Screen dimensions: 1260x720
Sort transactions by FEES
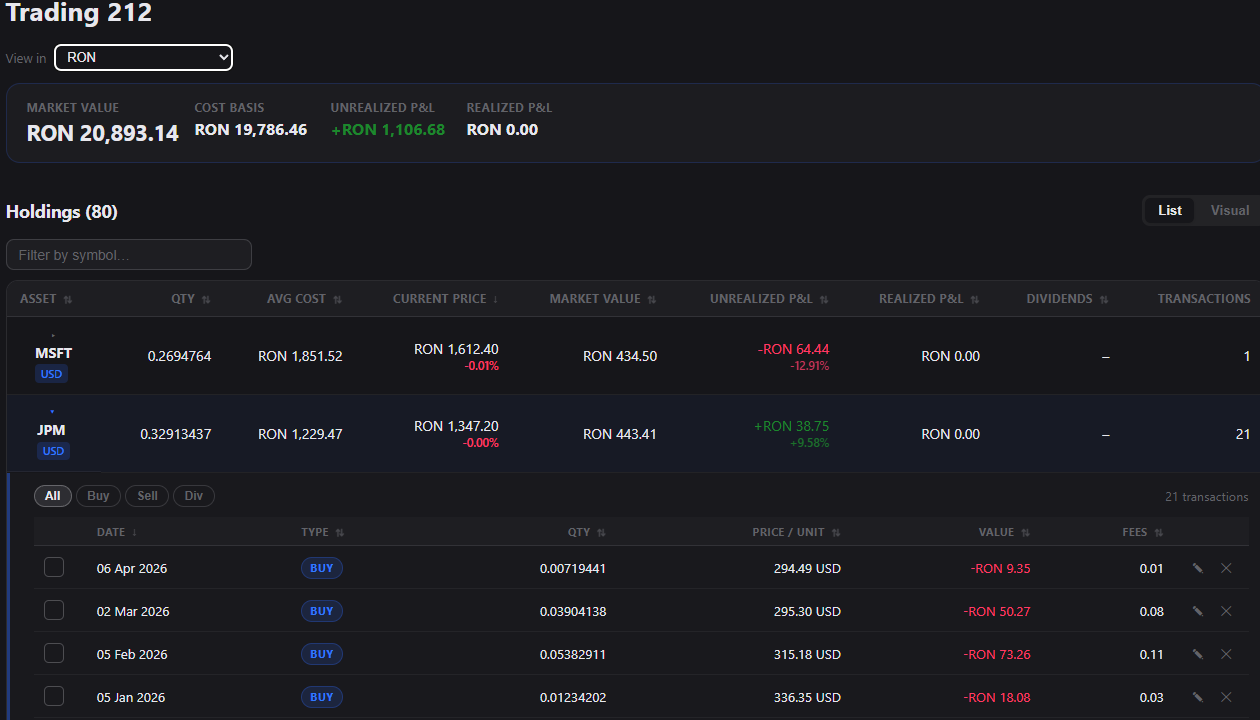click(x=1143, y=532)
